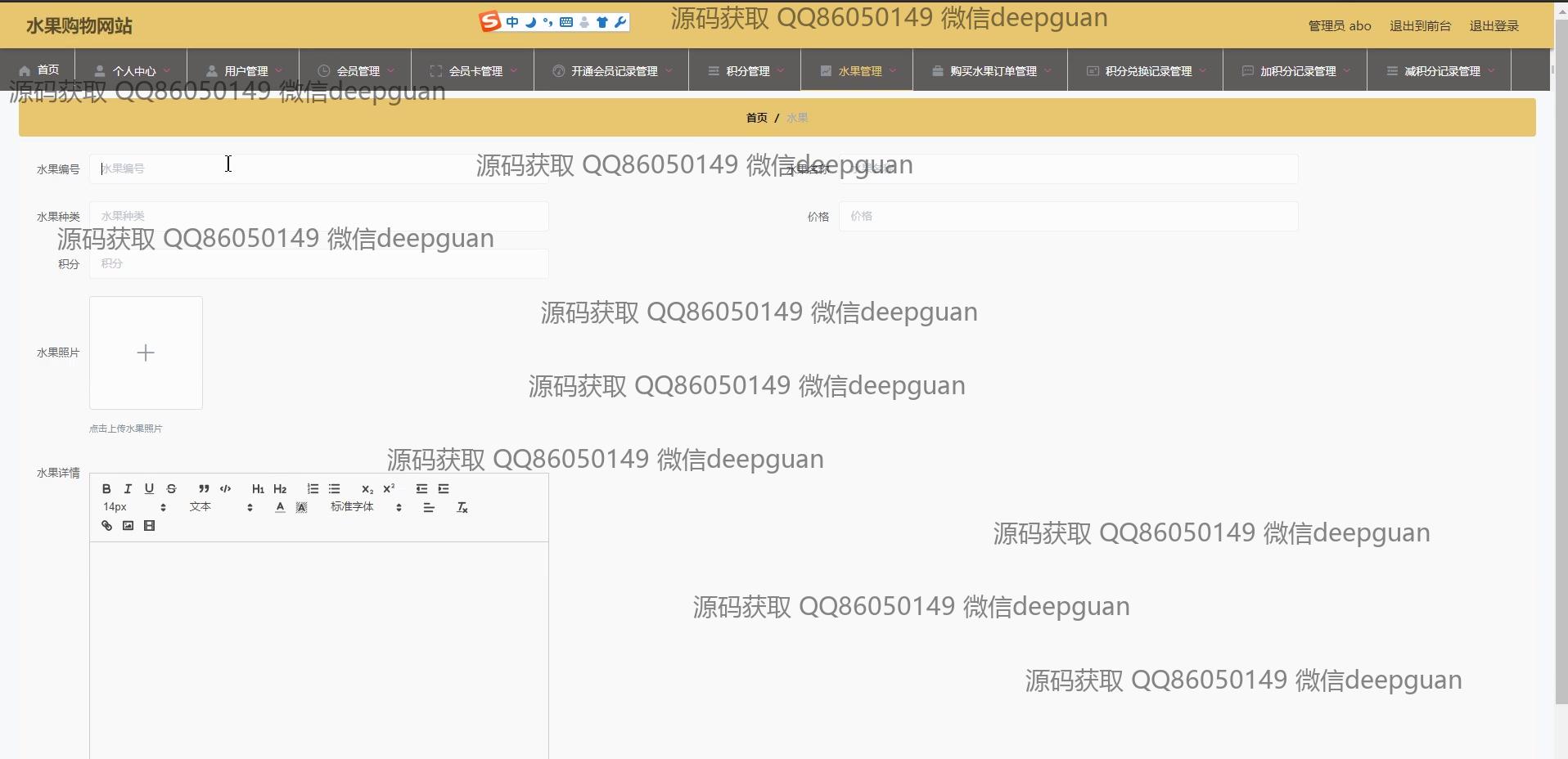
Task: Open the 会员管理 menu
Action: click(356, 71)
